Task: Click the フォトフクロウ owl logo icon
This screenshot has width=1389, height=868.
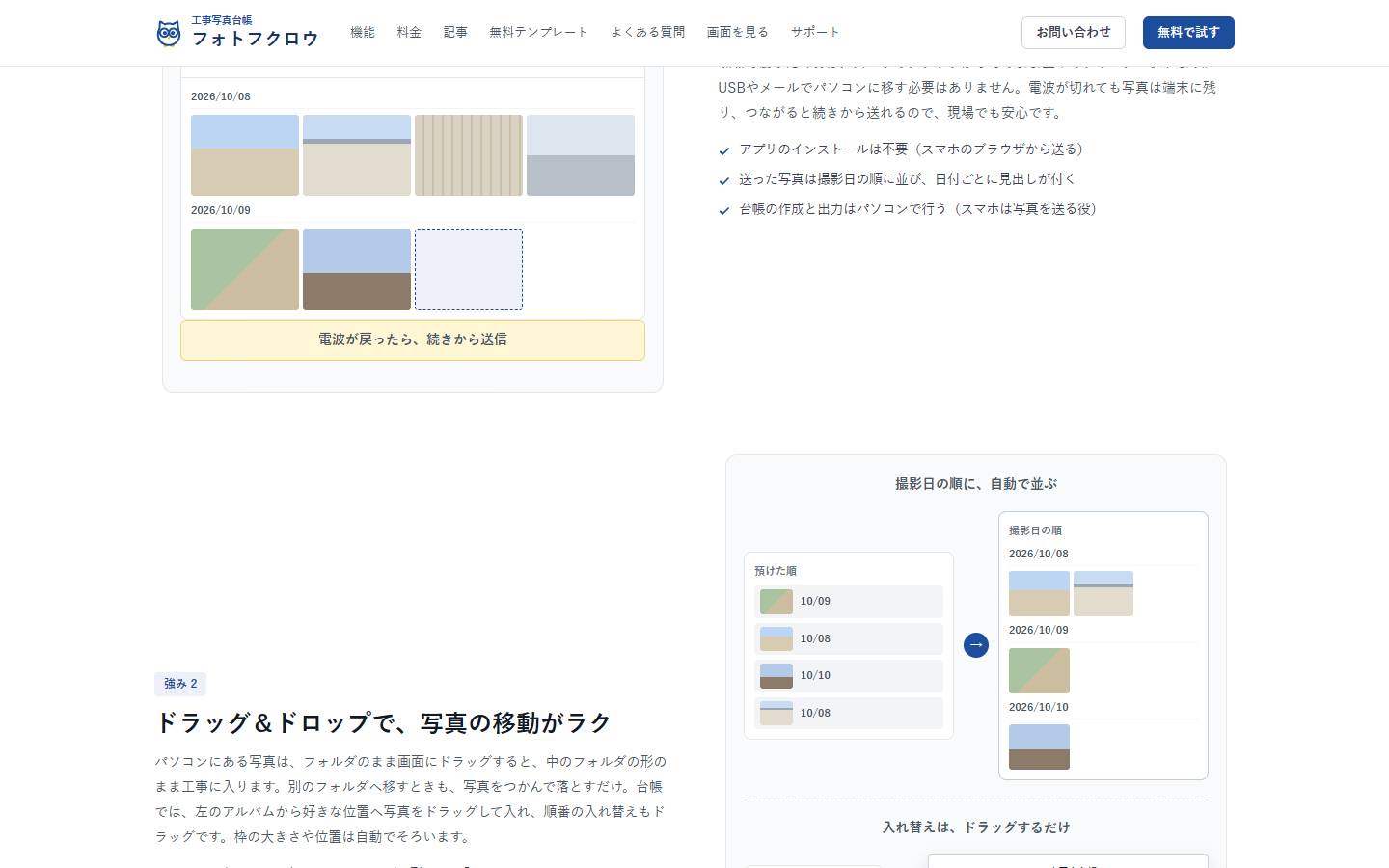Action: click(x=169, y=33)
